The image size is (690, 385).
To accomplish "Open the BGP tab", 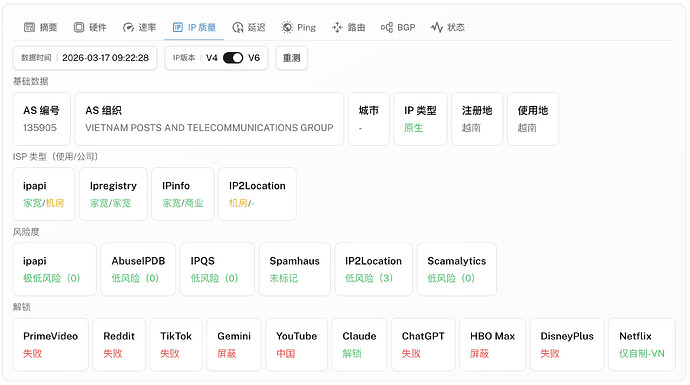I will click(x=398, y=27).
